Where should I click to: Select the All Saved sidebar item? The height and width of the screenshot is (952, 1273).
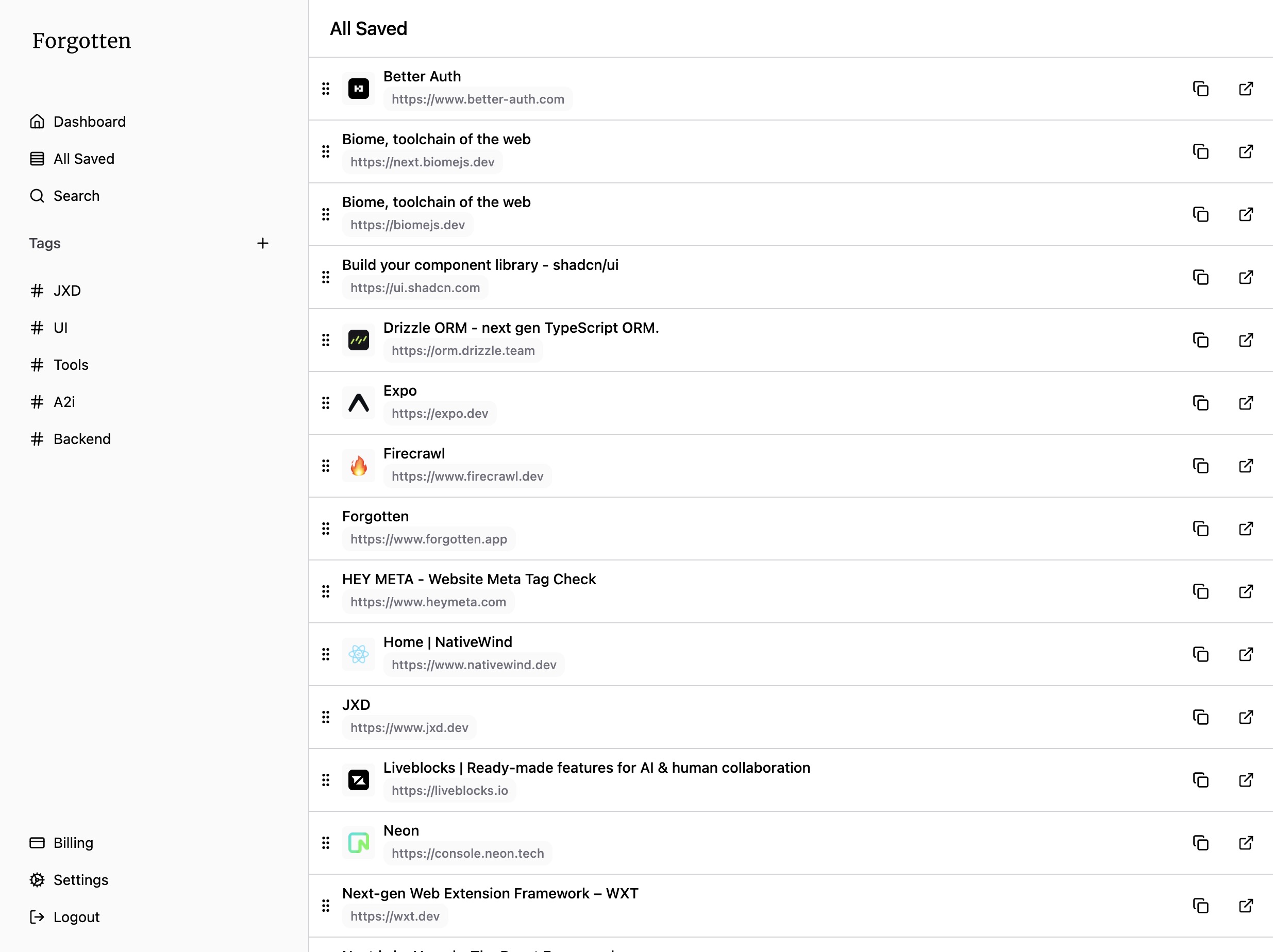[72, 159]
